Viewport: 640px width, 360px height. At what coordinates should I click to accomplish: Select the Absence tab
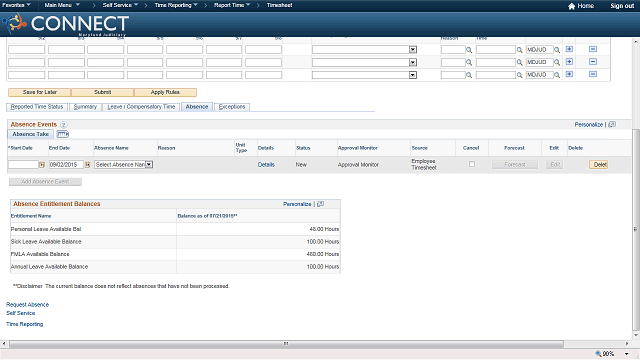197,107
